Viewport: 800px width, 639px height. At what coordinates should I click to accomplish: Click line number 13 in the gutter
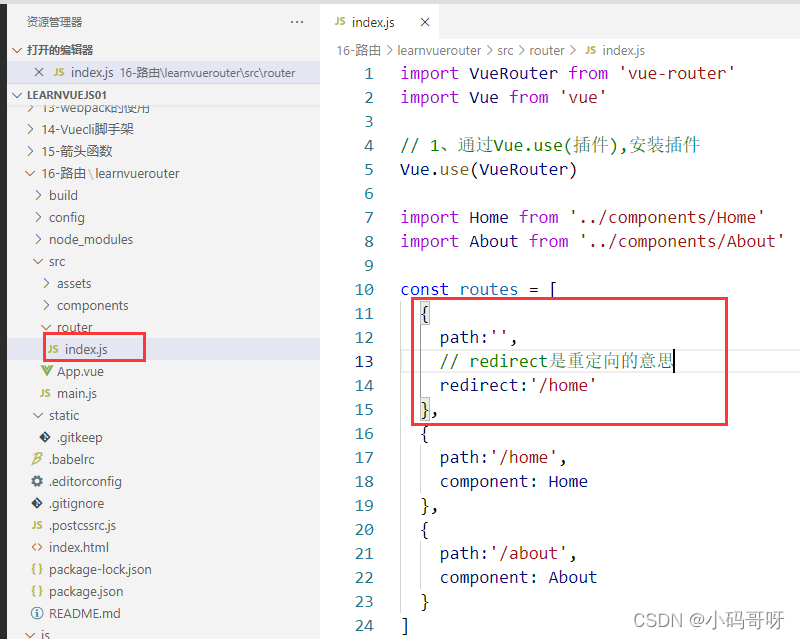click(x=364, y=361)
